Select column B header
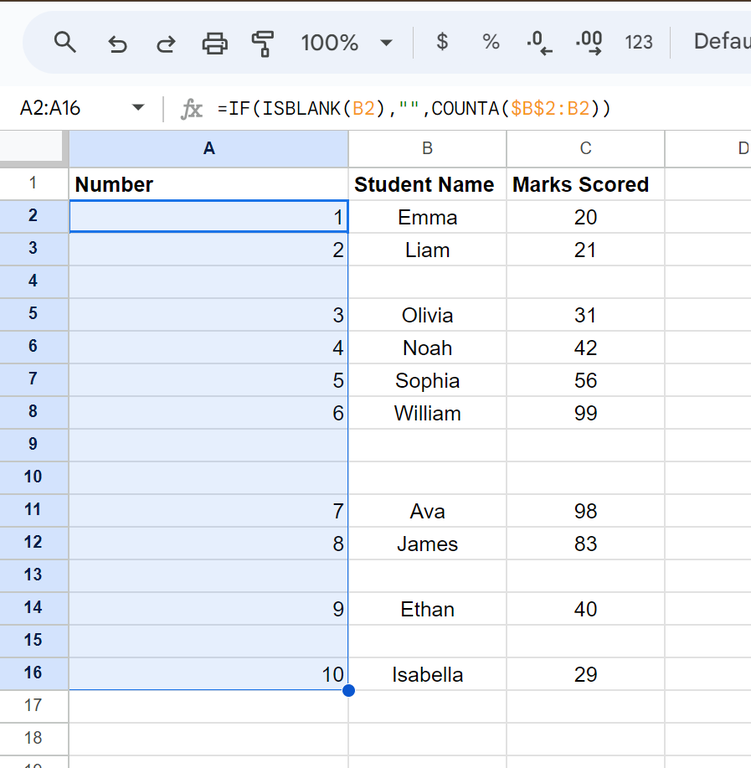 point(427,148)
